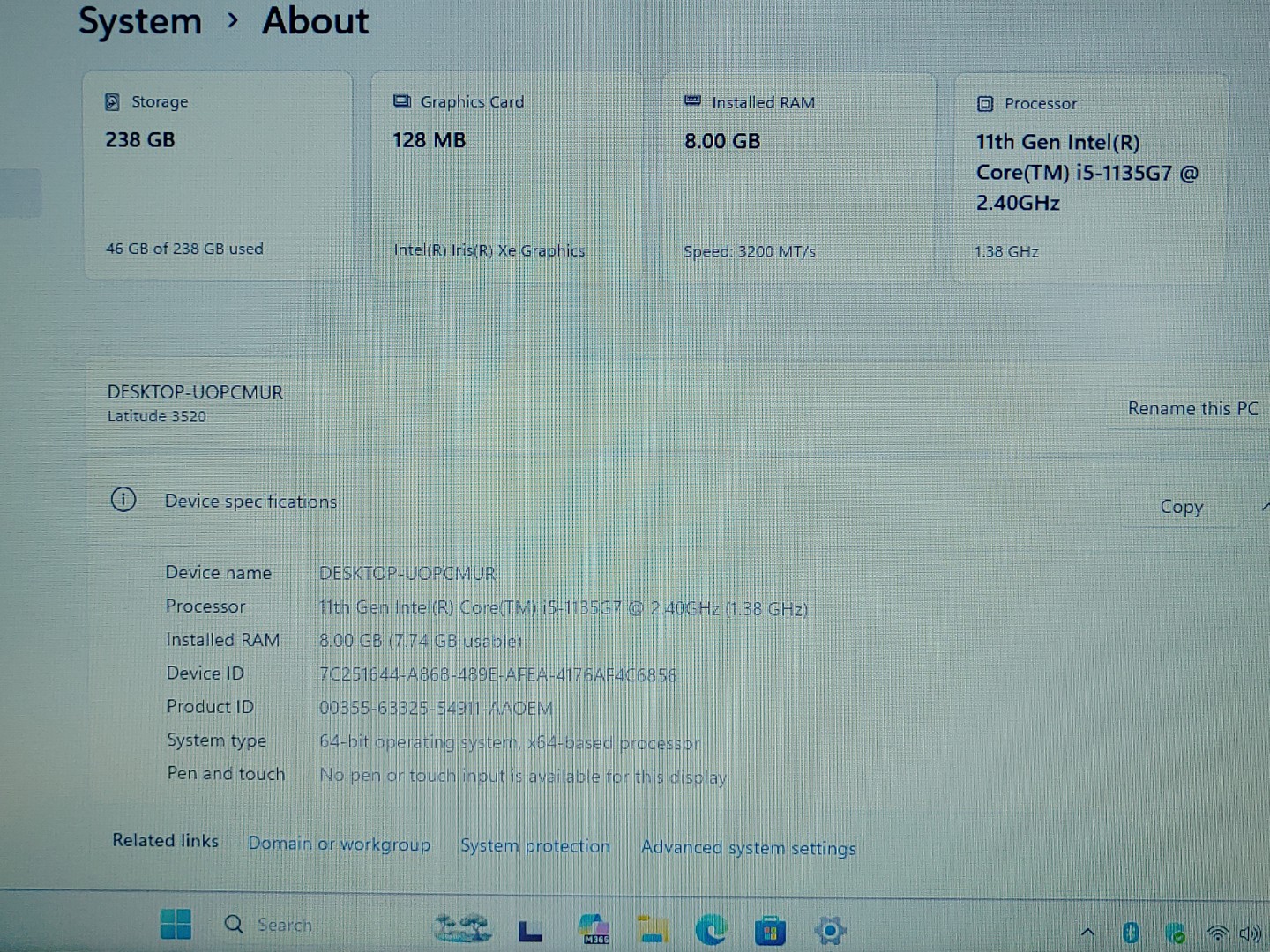Copy the device specifications

[1181, 507]
